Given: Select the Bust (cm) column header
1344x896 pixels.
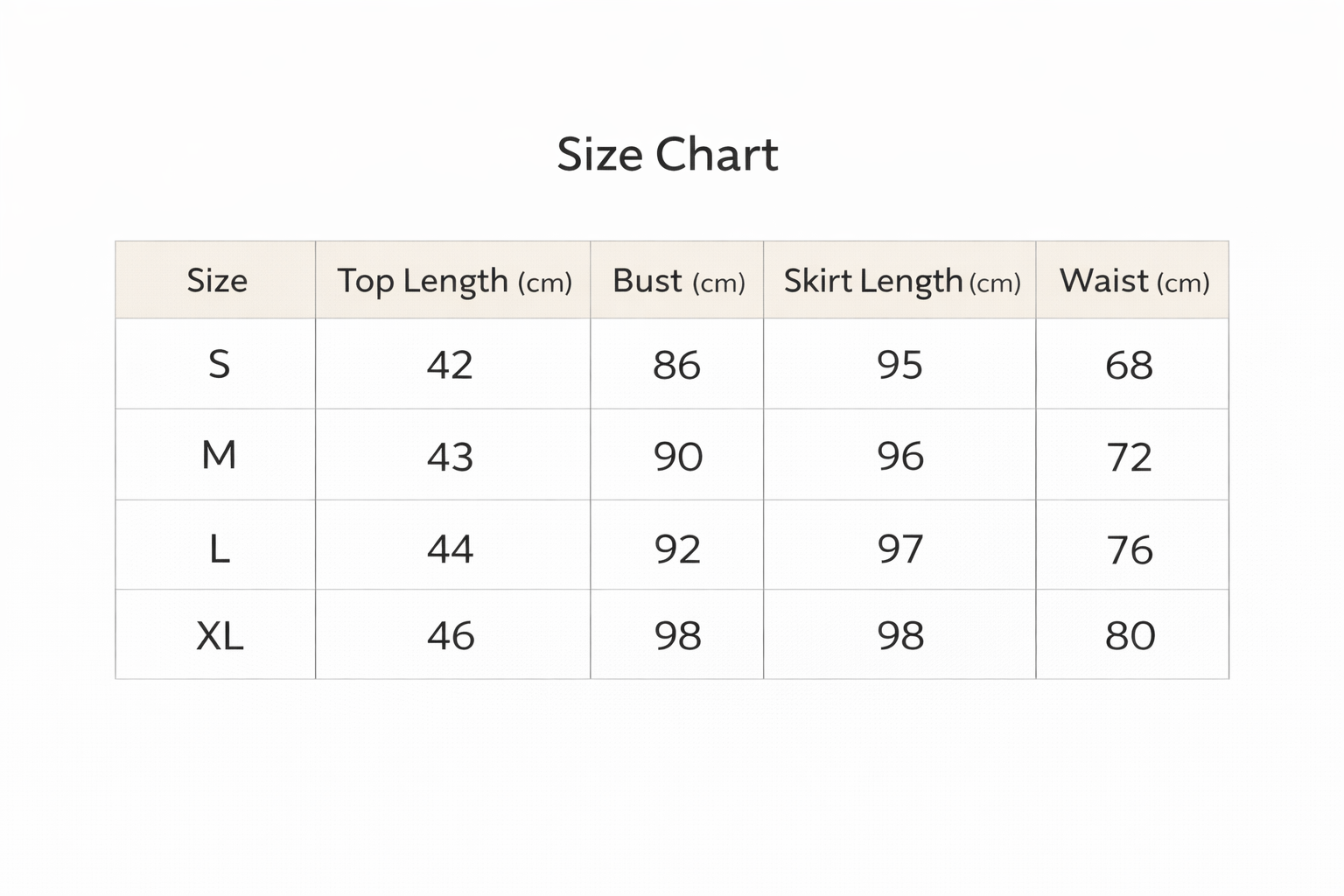Looking at the screenshot, I should tap(678, 281).
